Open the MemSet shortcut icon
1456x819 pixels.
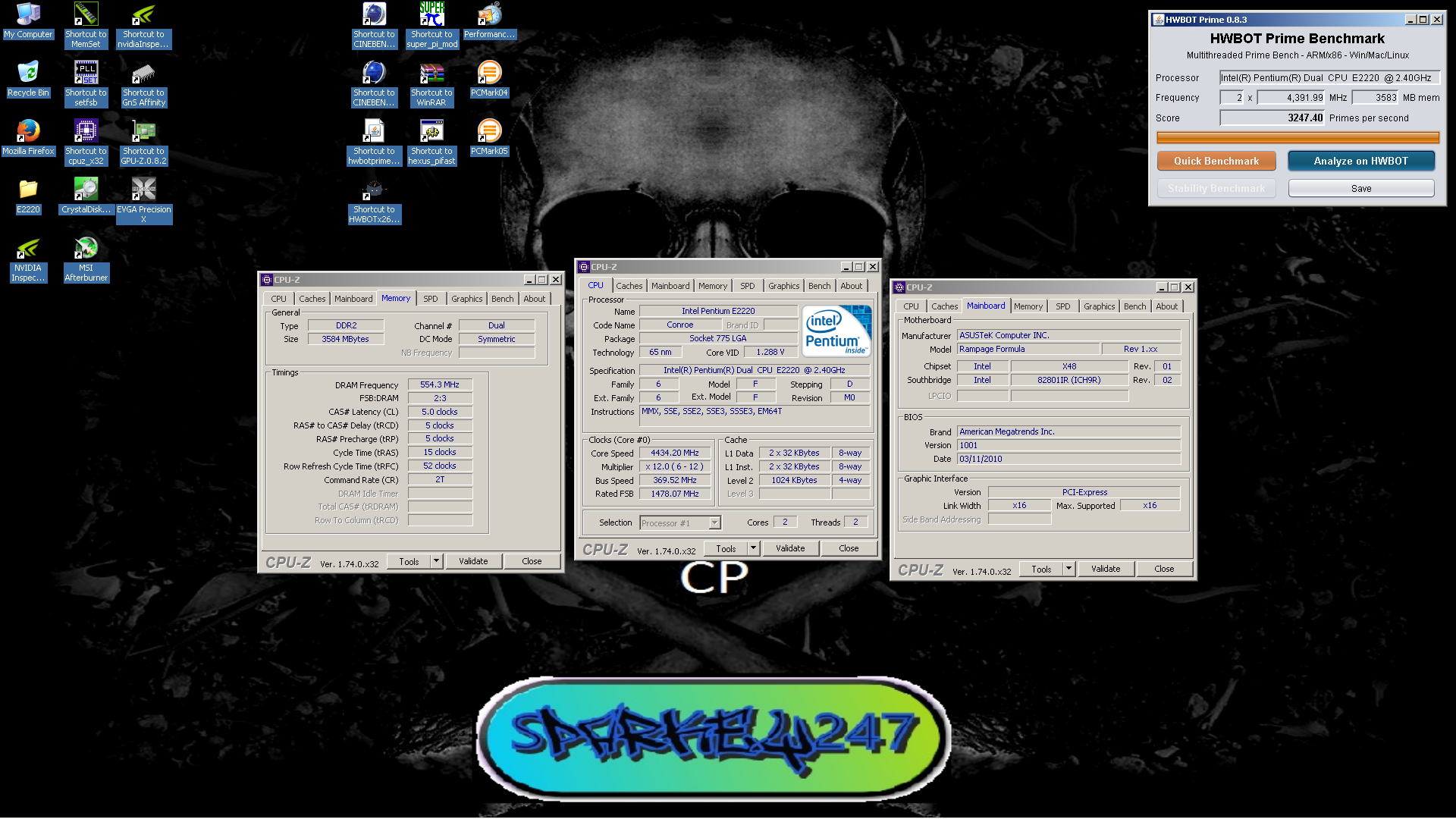click(86, 25)
